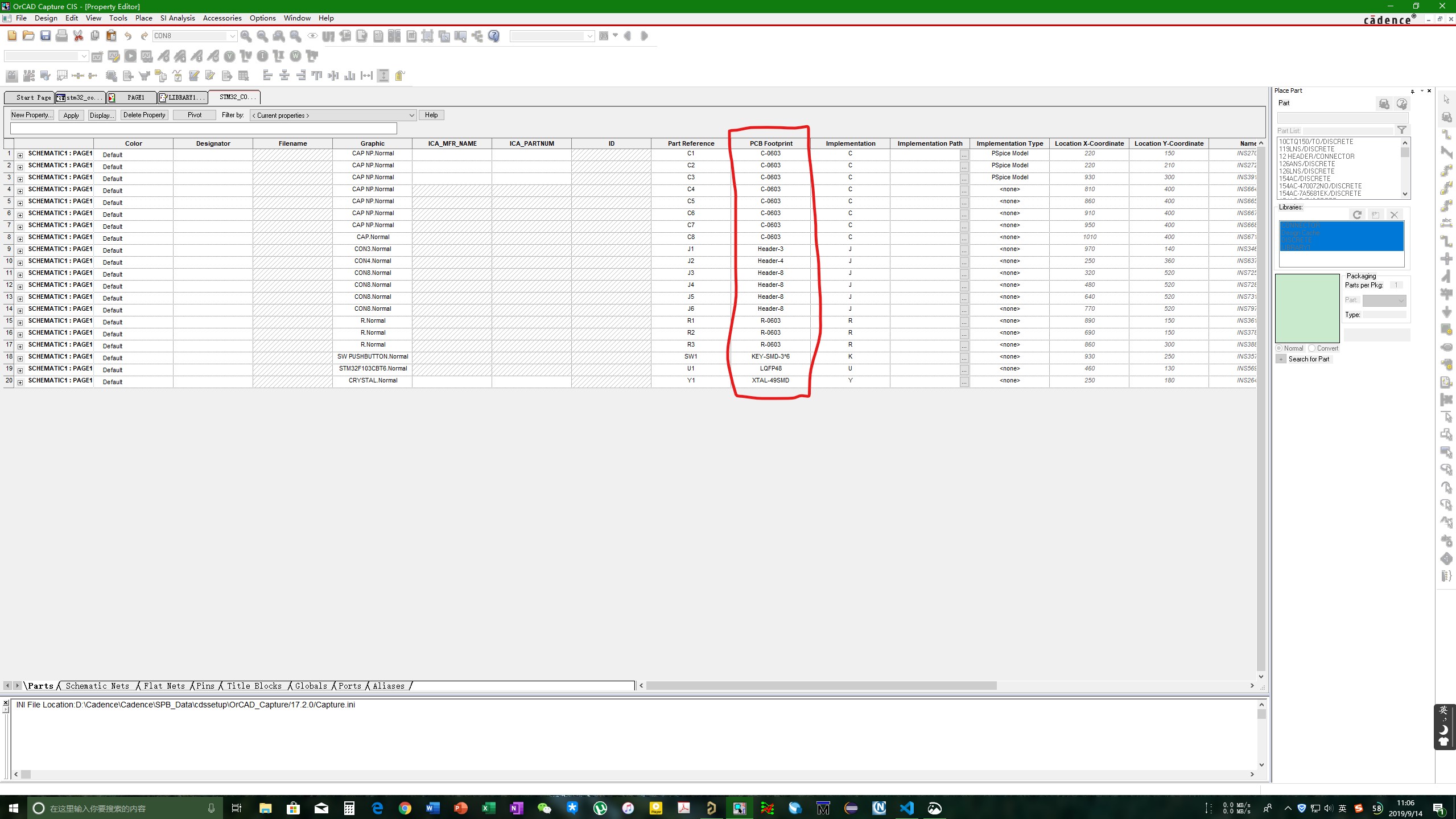Click the New Property button
The width and height of the screenshot is (1456, 819).
tap(32, 115)
